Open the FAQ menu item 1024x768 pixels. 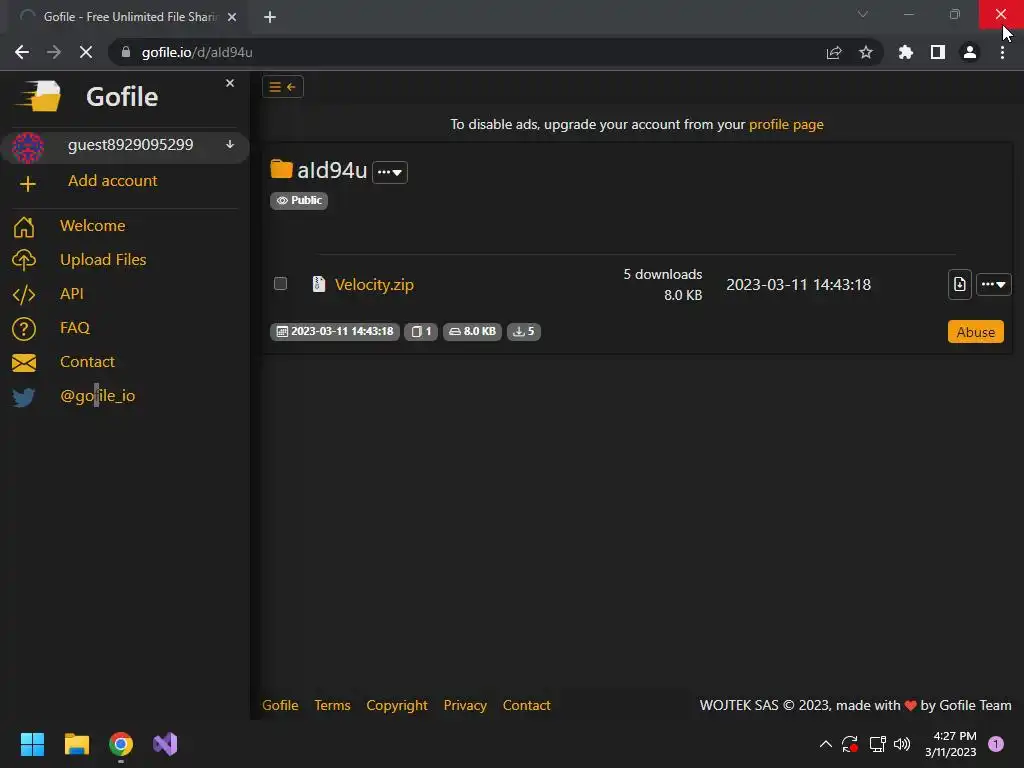[x=74, y=328]
